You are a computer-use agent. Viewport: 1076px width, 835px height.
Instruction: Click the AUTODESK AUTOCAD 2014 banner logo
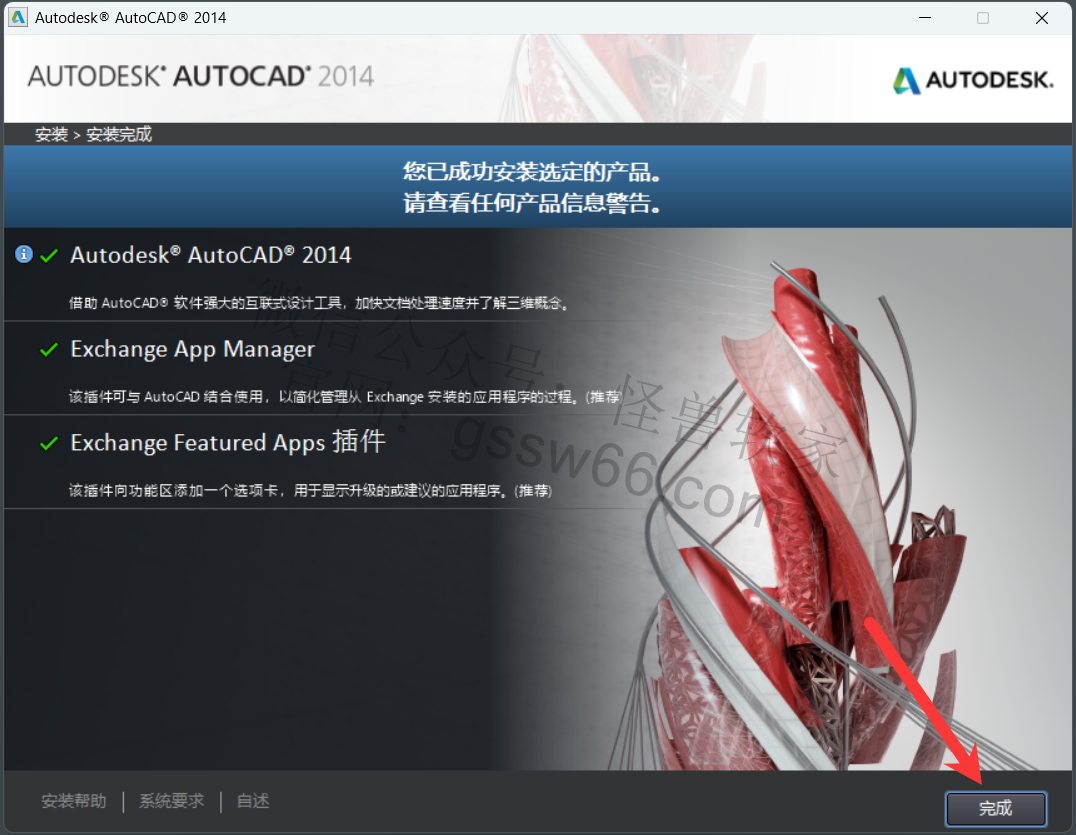200,76
